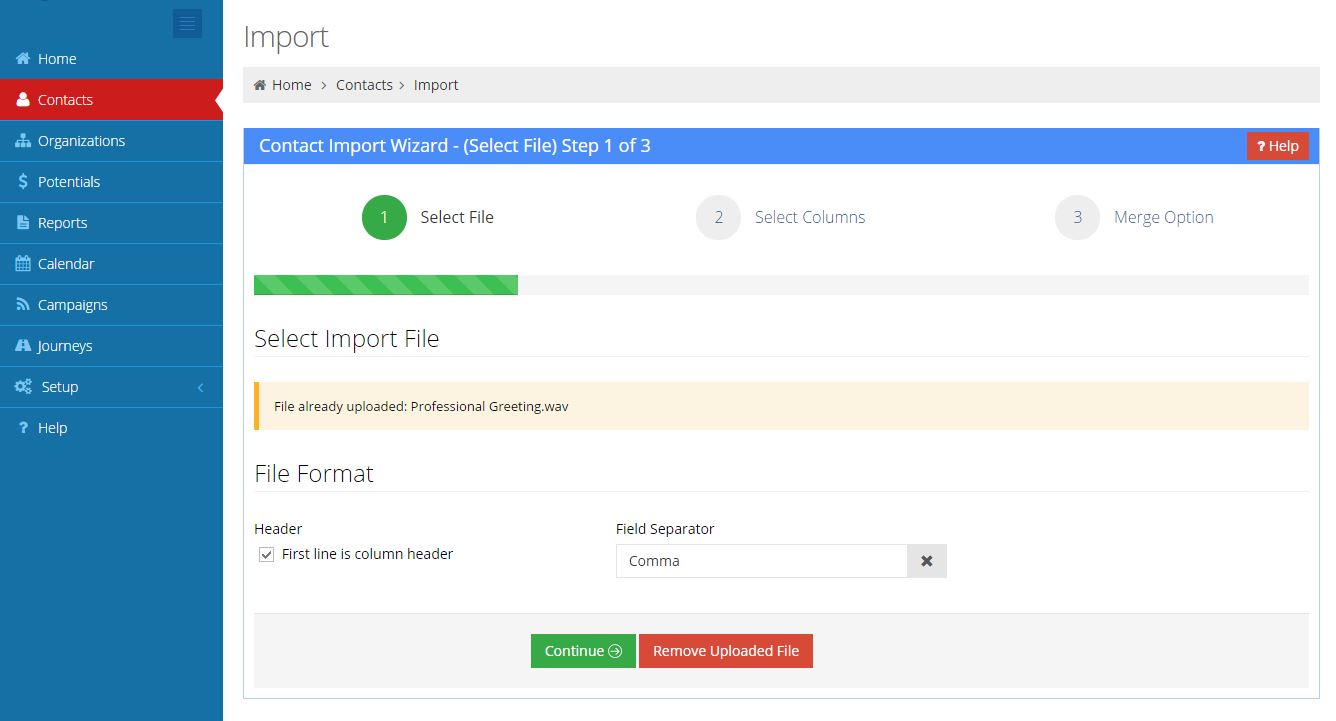This screenshot has width=1336, height=721.
Task: Click the green wizard progress bar
Action: click(386, 285)
